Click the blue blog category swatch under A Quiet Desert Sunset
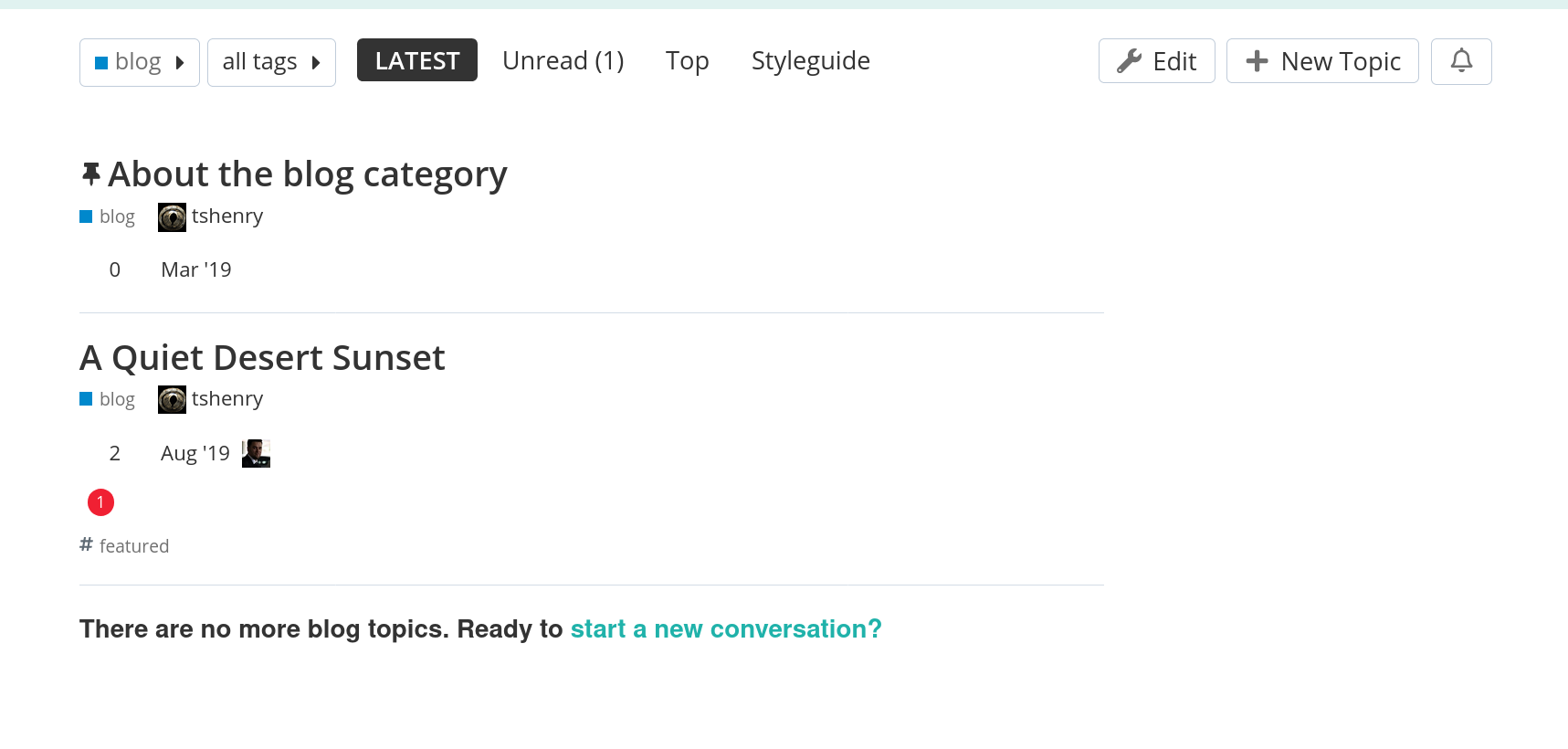The image size is (1568, 749). coord(86,399)
